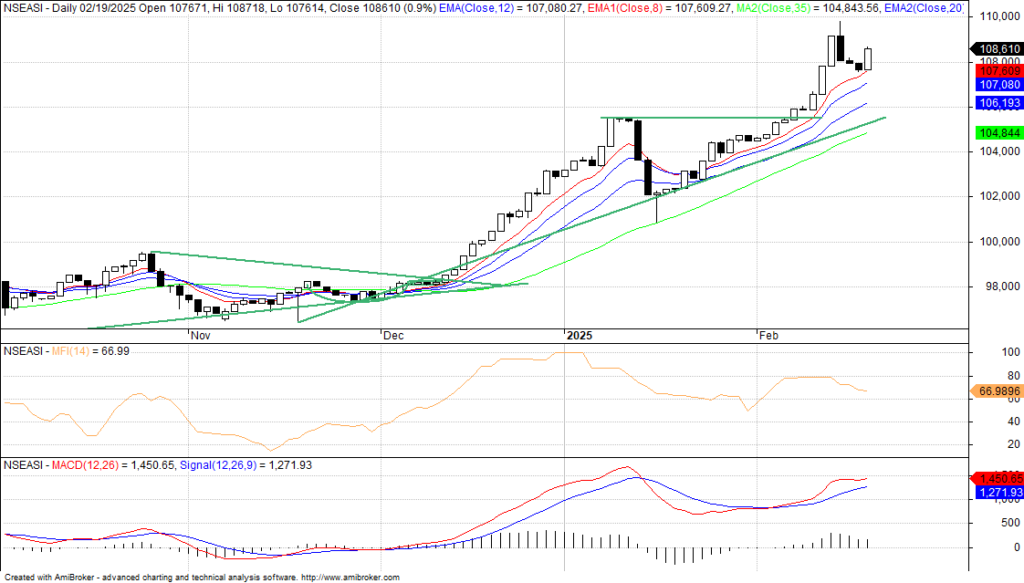Image resolution: width=1024 pixels, height=583 pixels.
Task: Click the red 107,609 EMA1 price tag
Action: pos(998,71)
